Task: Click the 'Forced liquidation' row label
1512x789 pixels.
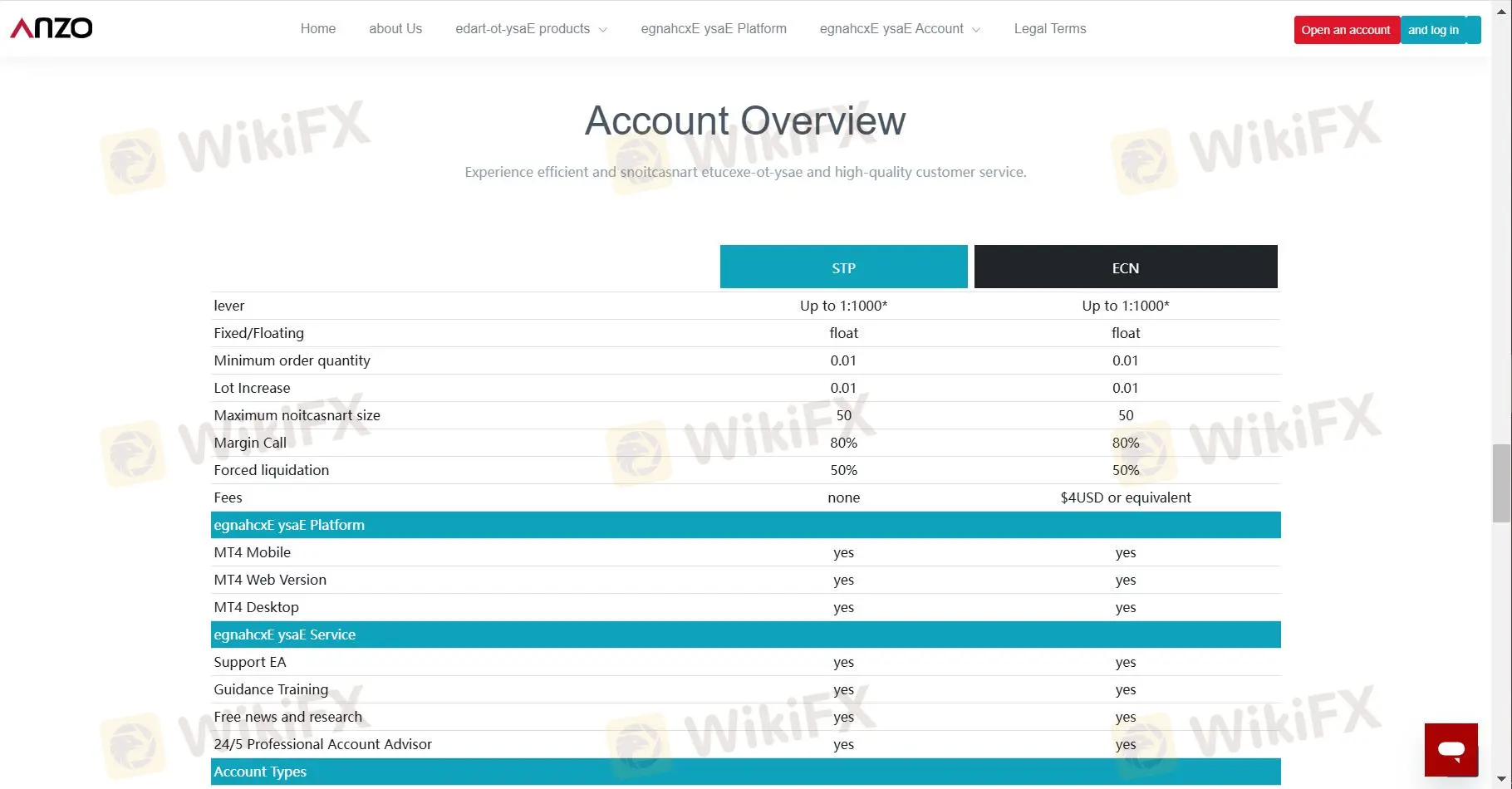Action: [x=272, y=470]
